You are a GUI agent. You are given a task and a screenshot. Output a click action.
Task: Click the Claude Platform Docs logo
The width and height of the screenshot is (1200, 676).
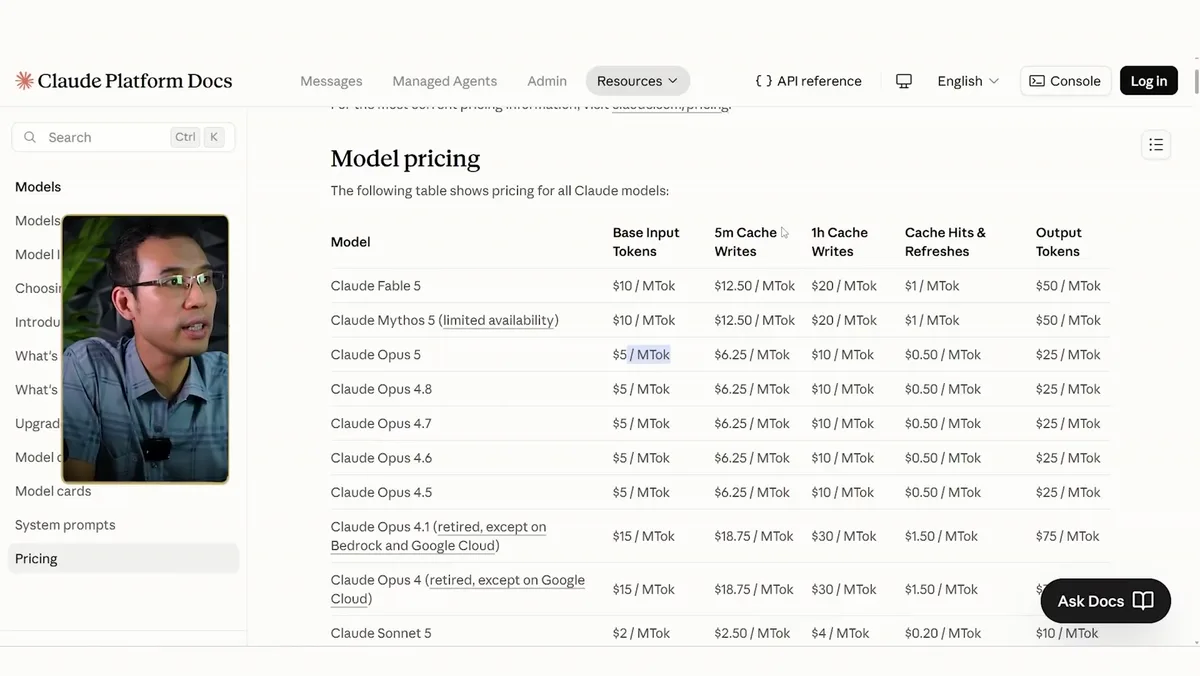[123, 81]
